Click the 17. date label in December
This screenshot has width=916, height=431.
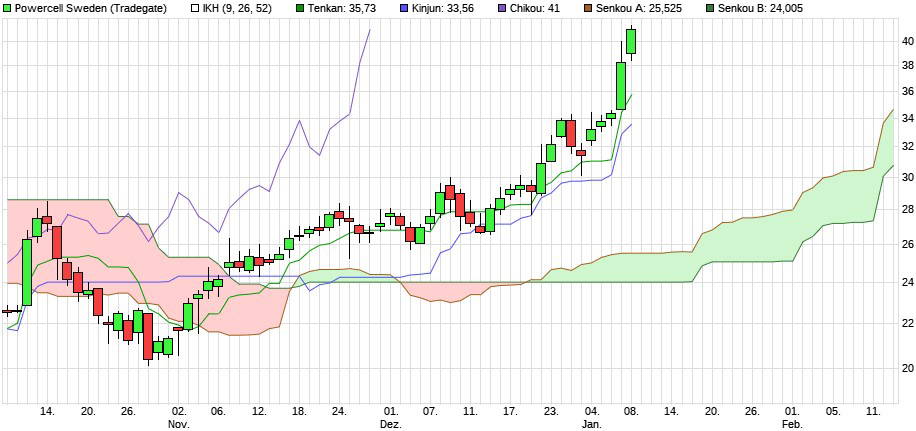point(511,411)
